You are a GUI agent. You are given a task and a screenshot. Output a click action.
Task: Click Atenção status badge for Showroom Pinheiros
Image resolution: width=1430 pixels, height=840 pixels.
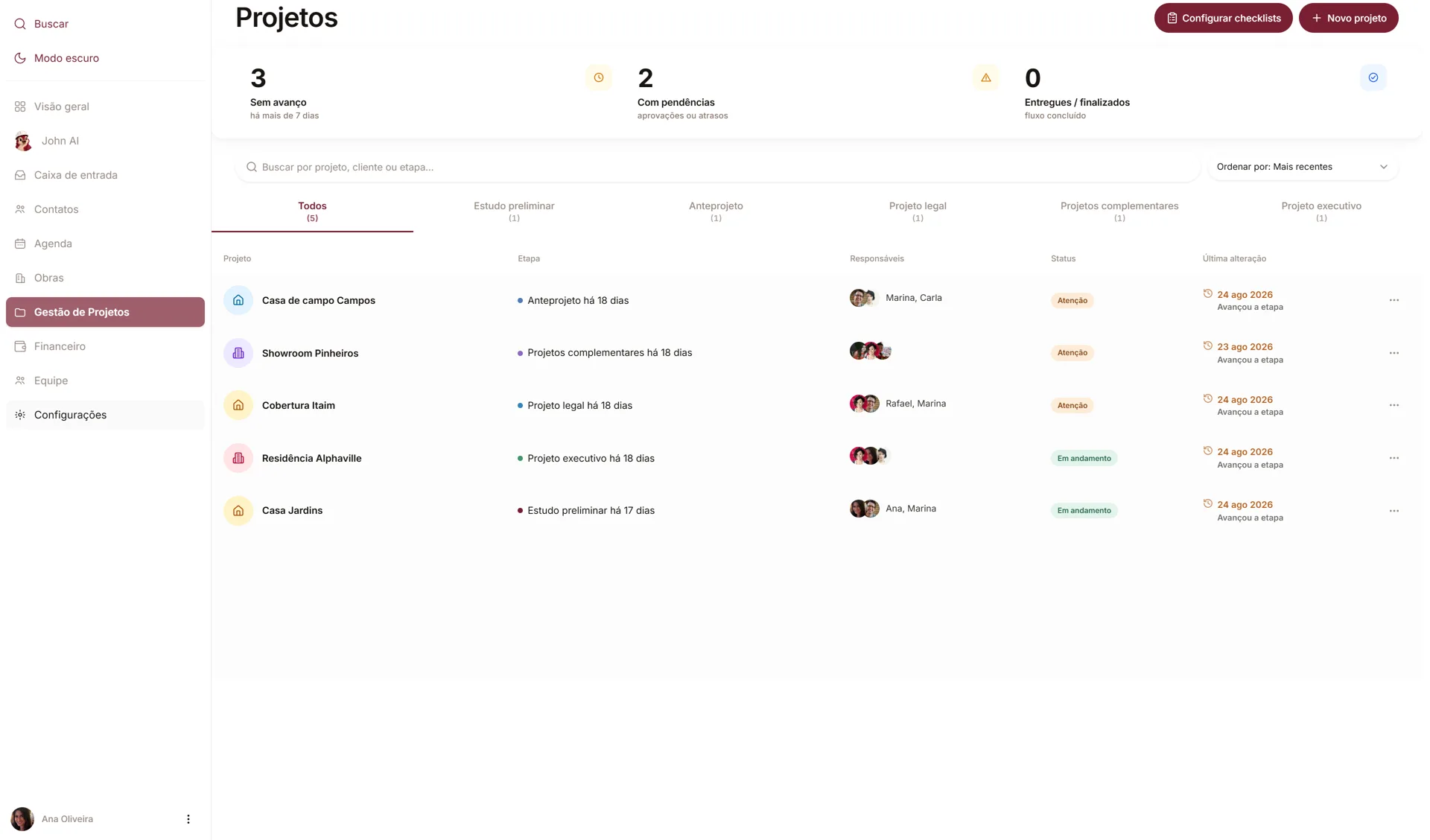(1072, 353)
